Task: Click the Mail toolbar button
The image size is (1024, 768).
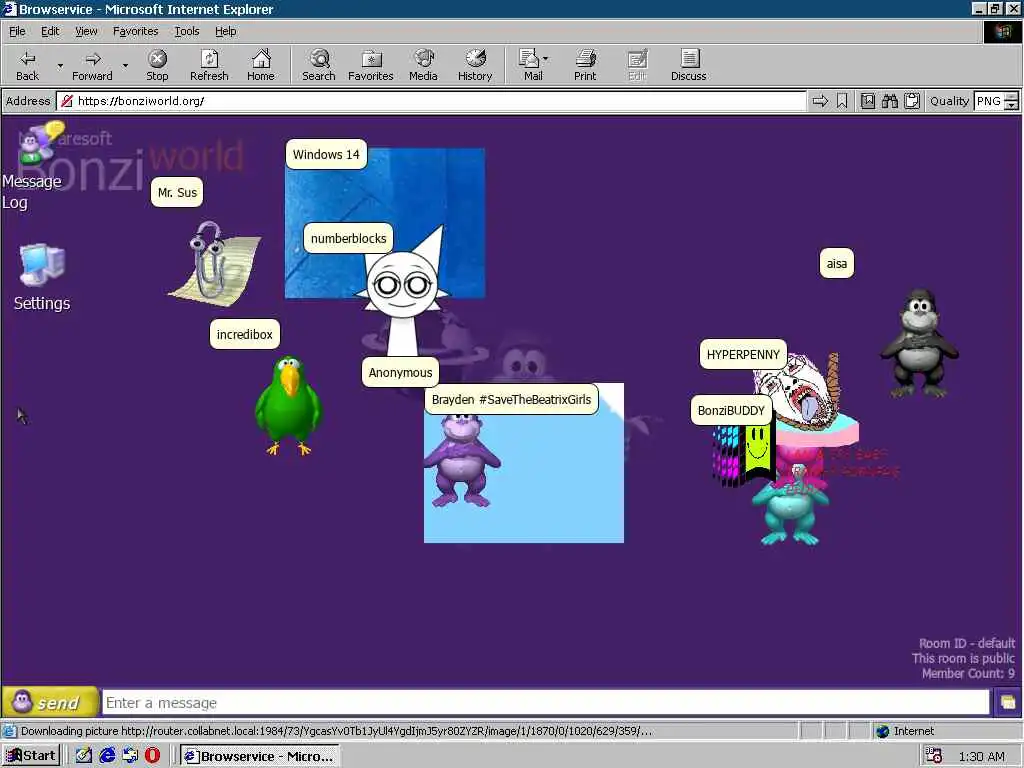Action: [530, 65]
